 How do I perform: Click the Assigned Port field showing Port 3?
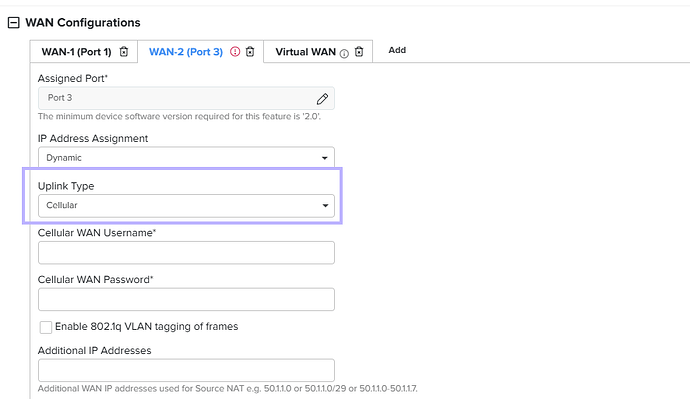tap(186, 98)
